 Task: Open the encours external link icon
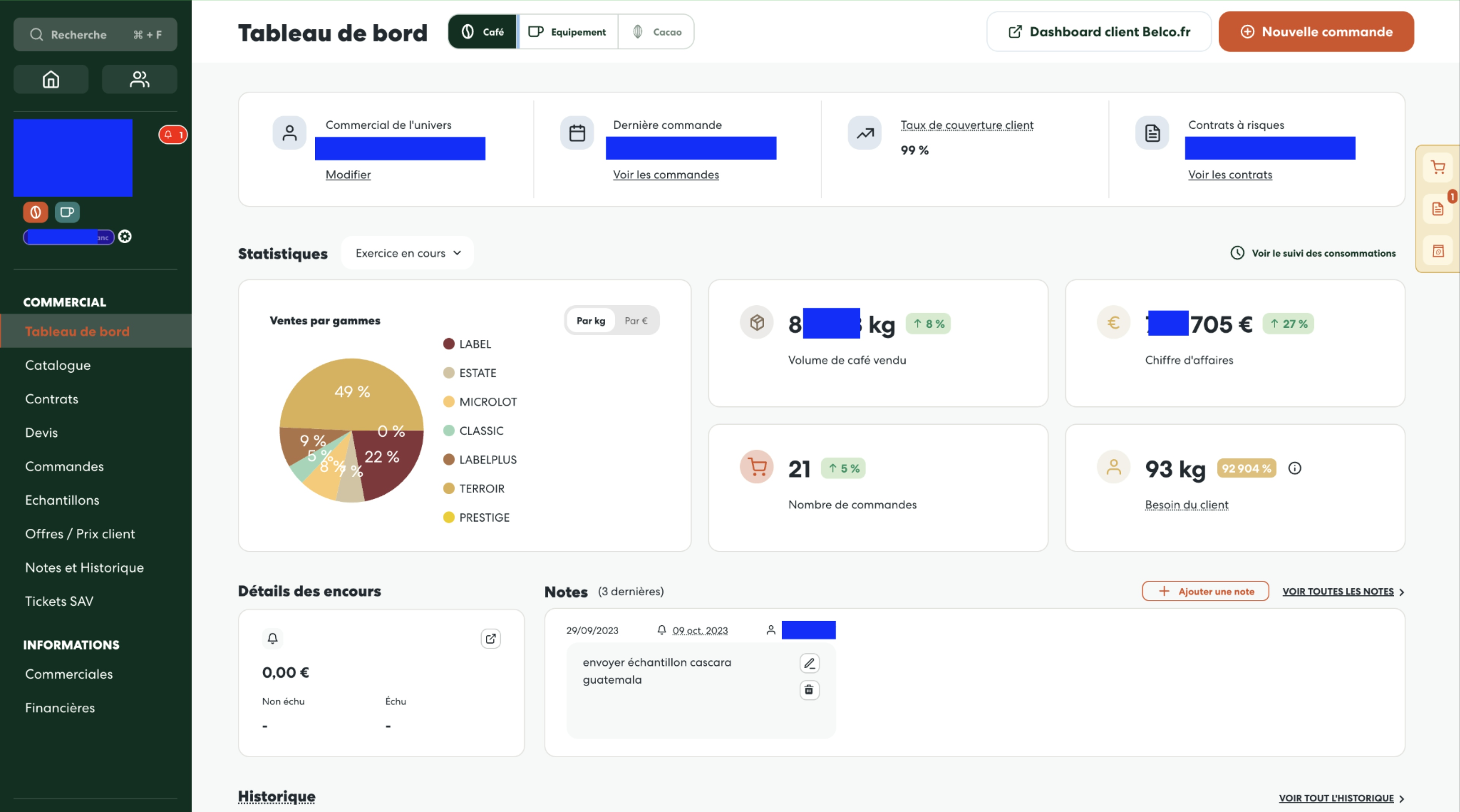[490, 639]
